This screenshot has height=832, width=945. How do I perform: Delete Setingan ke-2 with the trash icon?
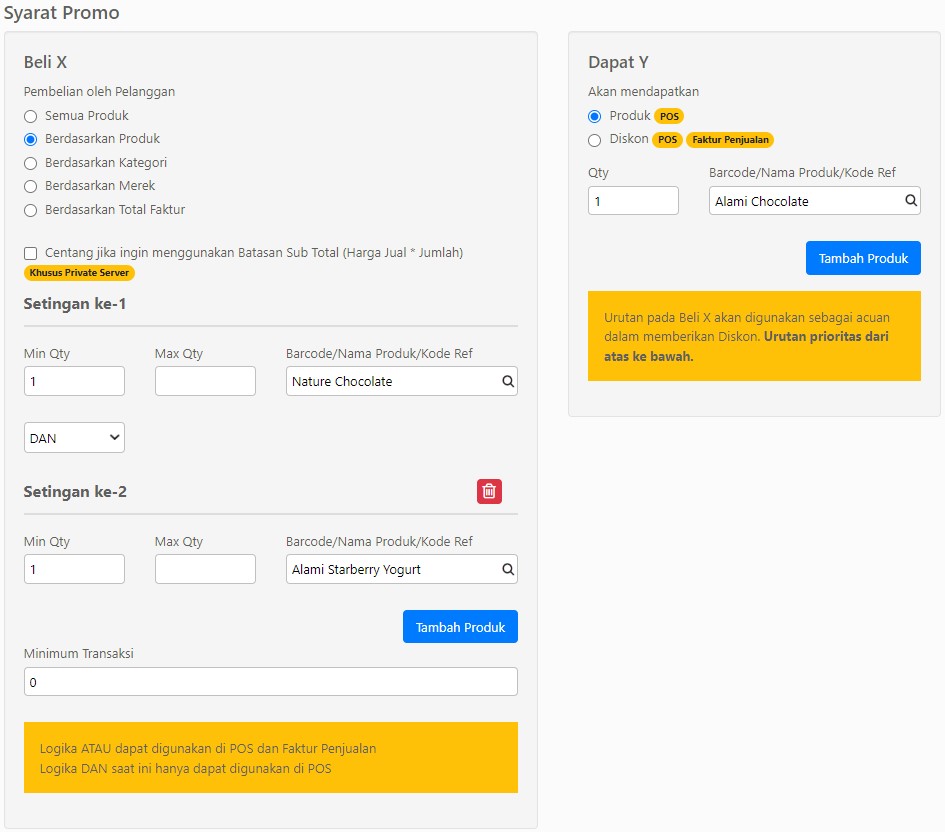(489, 492)
